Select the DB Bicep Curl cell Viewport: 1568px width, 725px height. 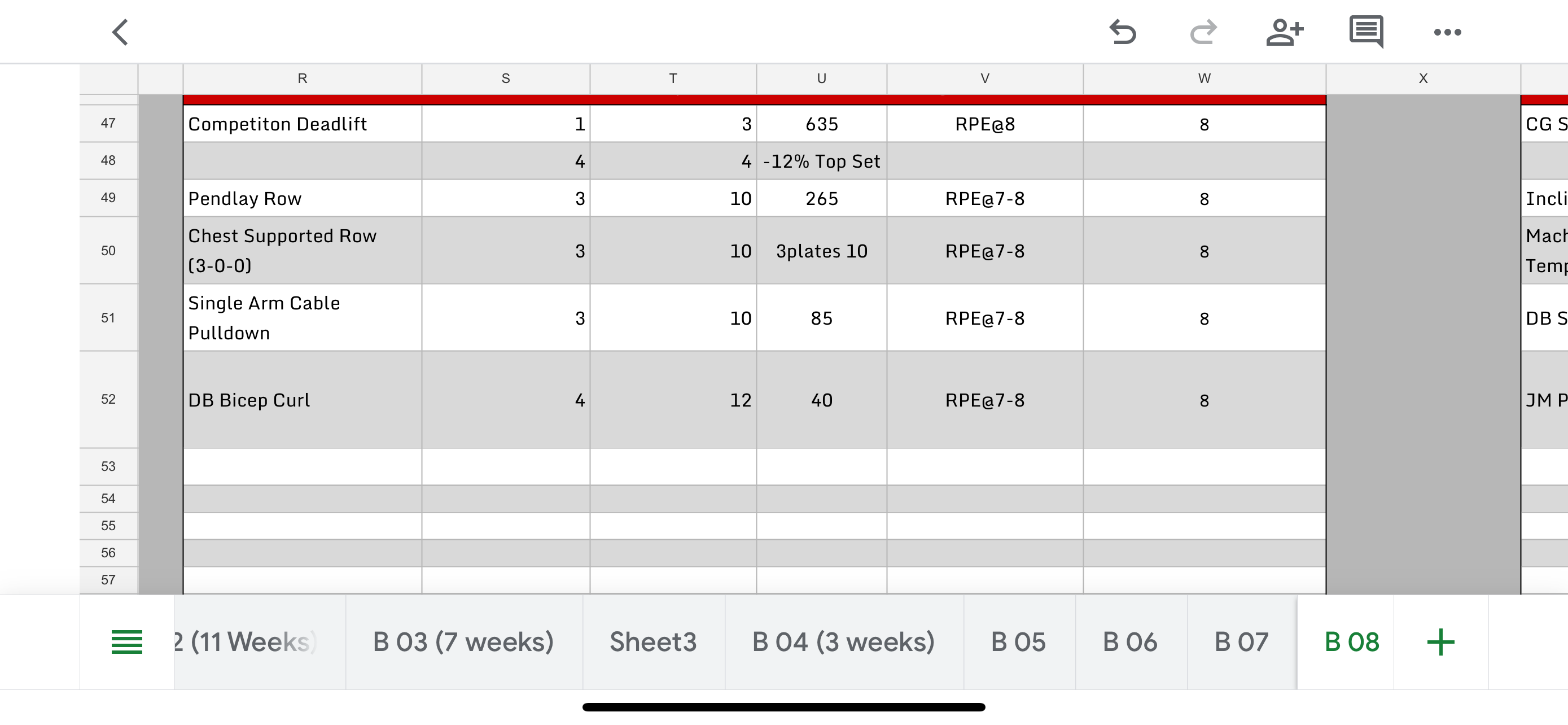pos(302,400)
